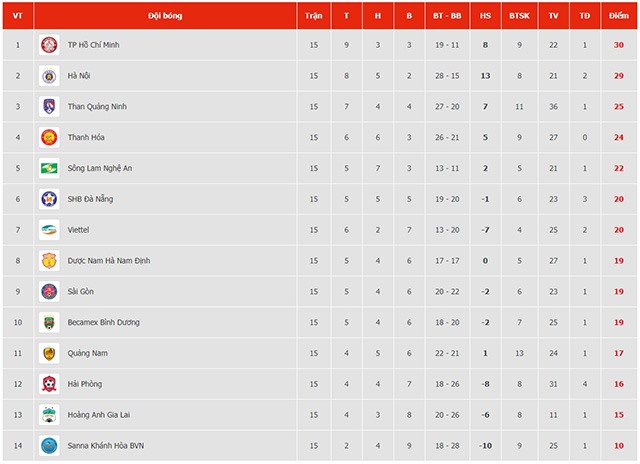This screenshot has width=640, height=464.
Task: Click the Hoàng Anh Gia Lai logo
Action: click(x=49, y=415)
